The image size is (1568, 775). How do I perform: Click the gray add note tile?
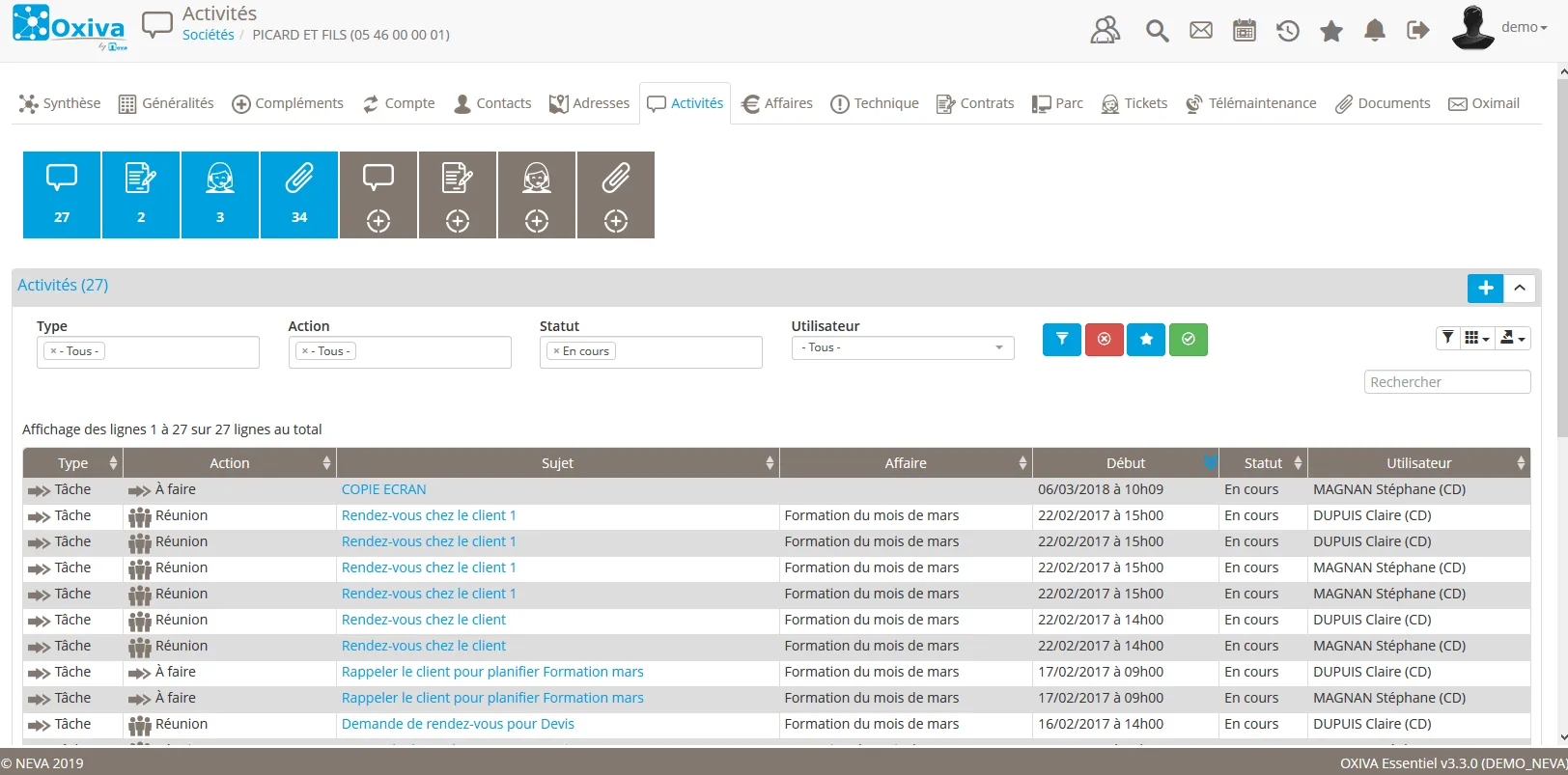click(458, 195)
